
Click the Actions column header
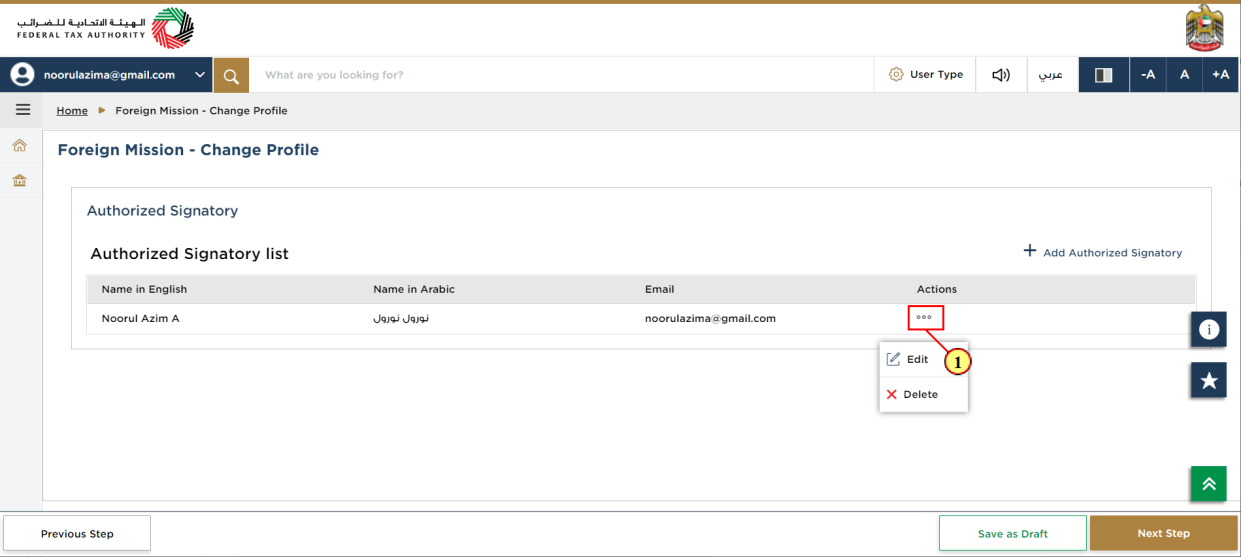point(937,289)
